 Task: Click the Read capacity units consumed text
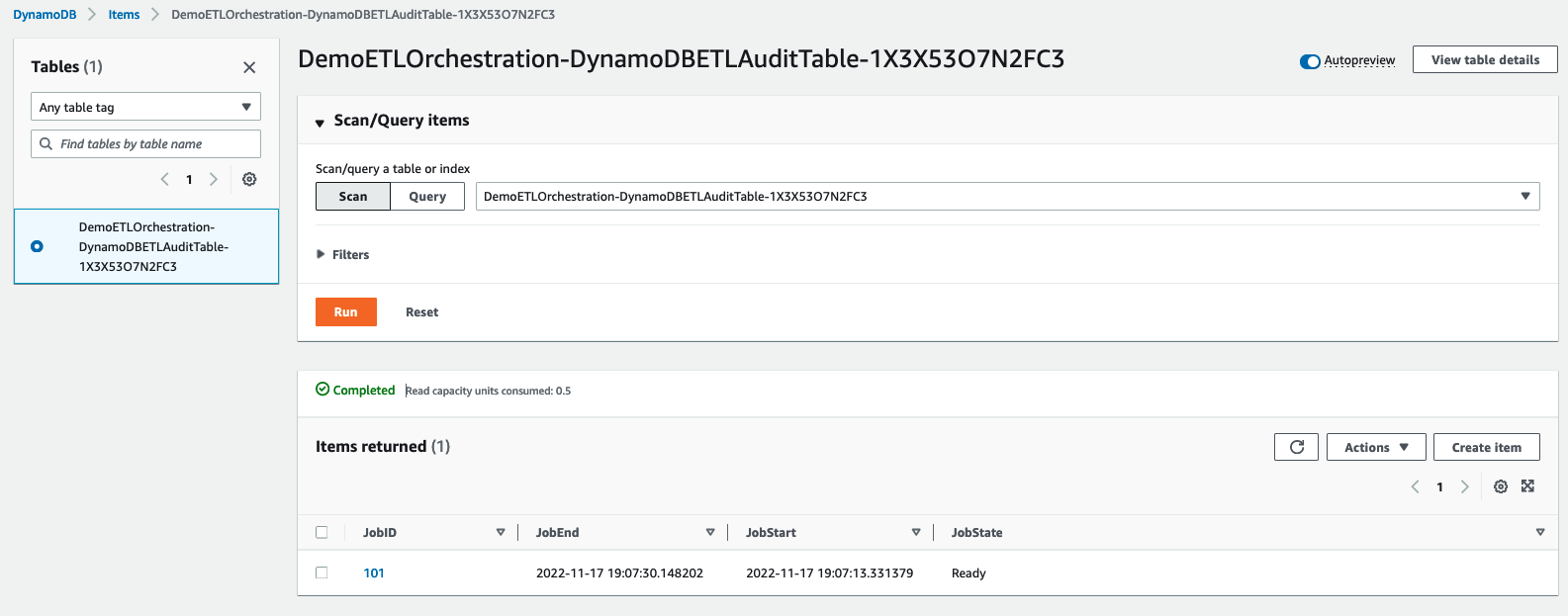click(488, 391)
